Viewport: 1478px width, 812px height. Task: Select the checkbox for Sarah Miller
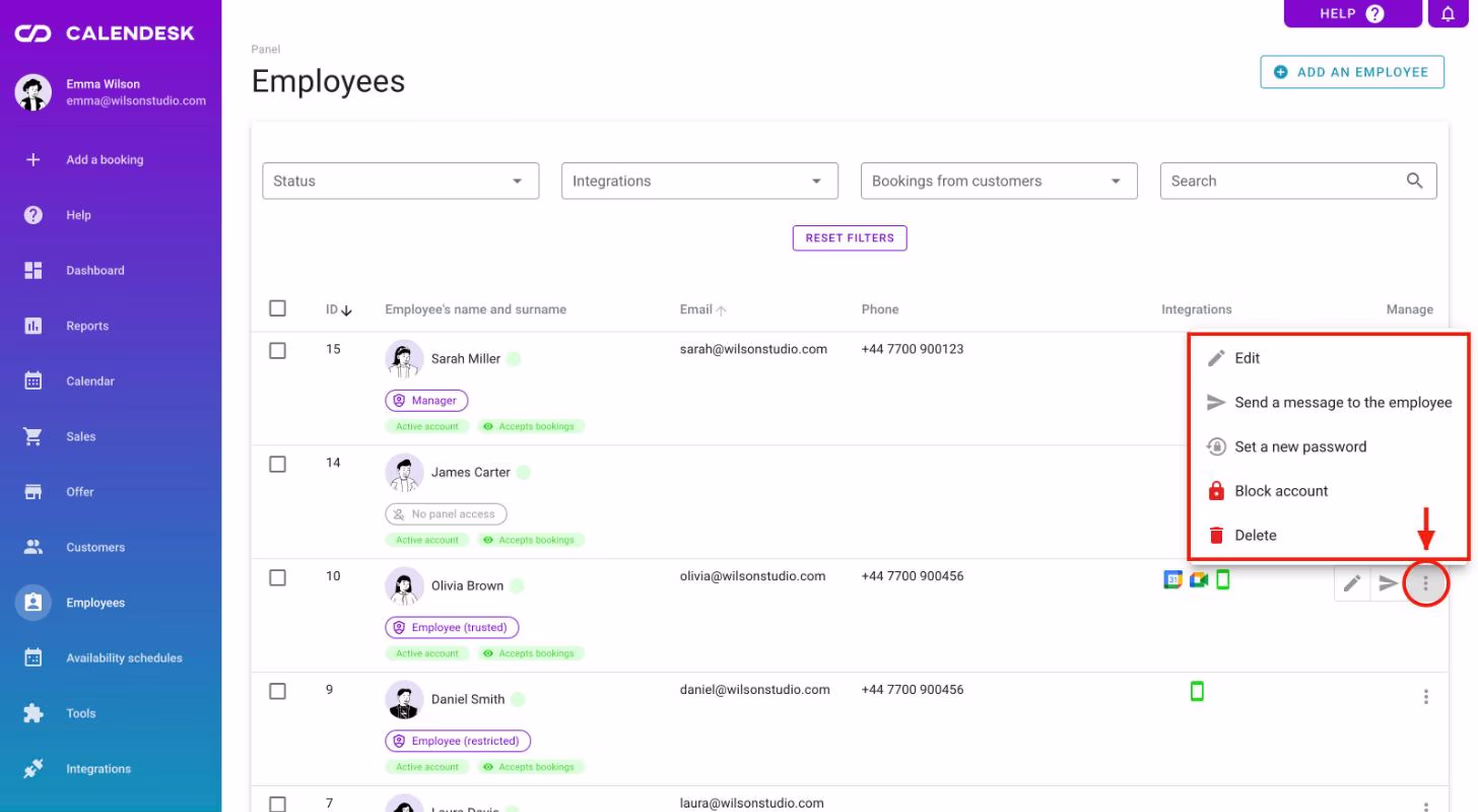278,350
